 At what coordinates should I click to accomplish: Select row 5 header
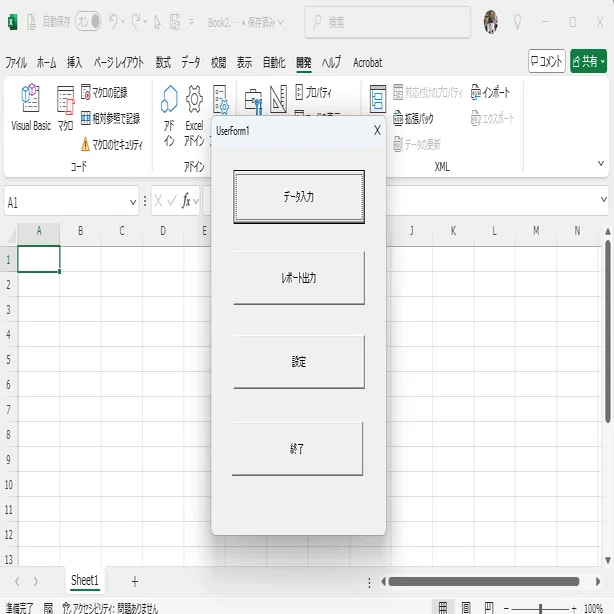click(9, 359)
